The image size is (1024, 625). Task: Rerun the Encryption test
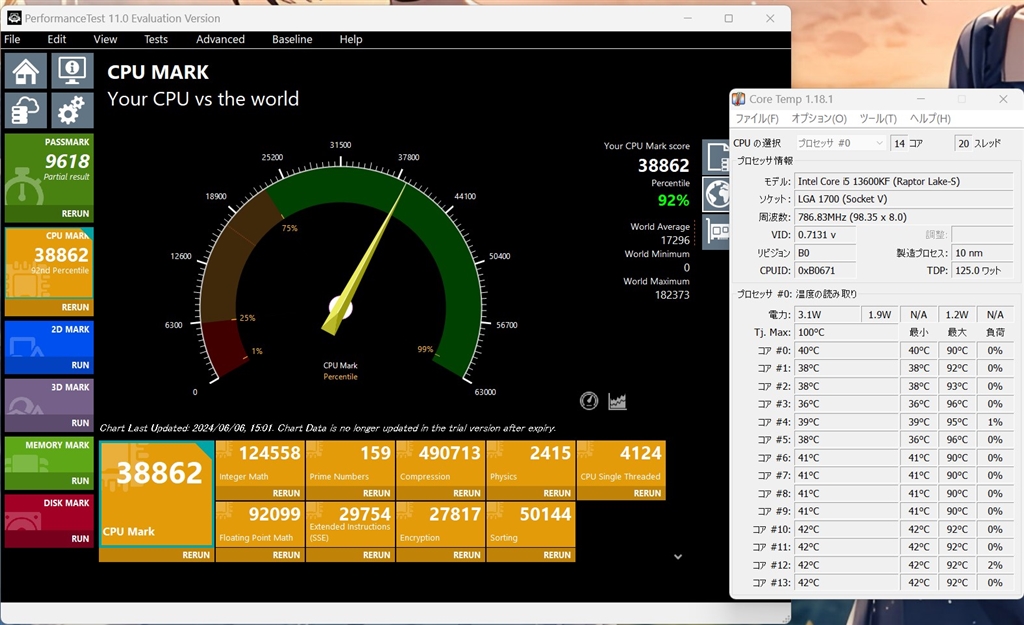(x=466, y=554)
